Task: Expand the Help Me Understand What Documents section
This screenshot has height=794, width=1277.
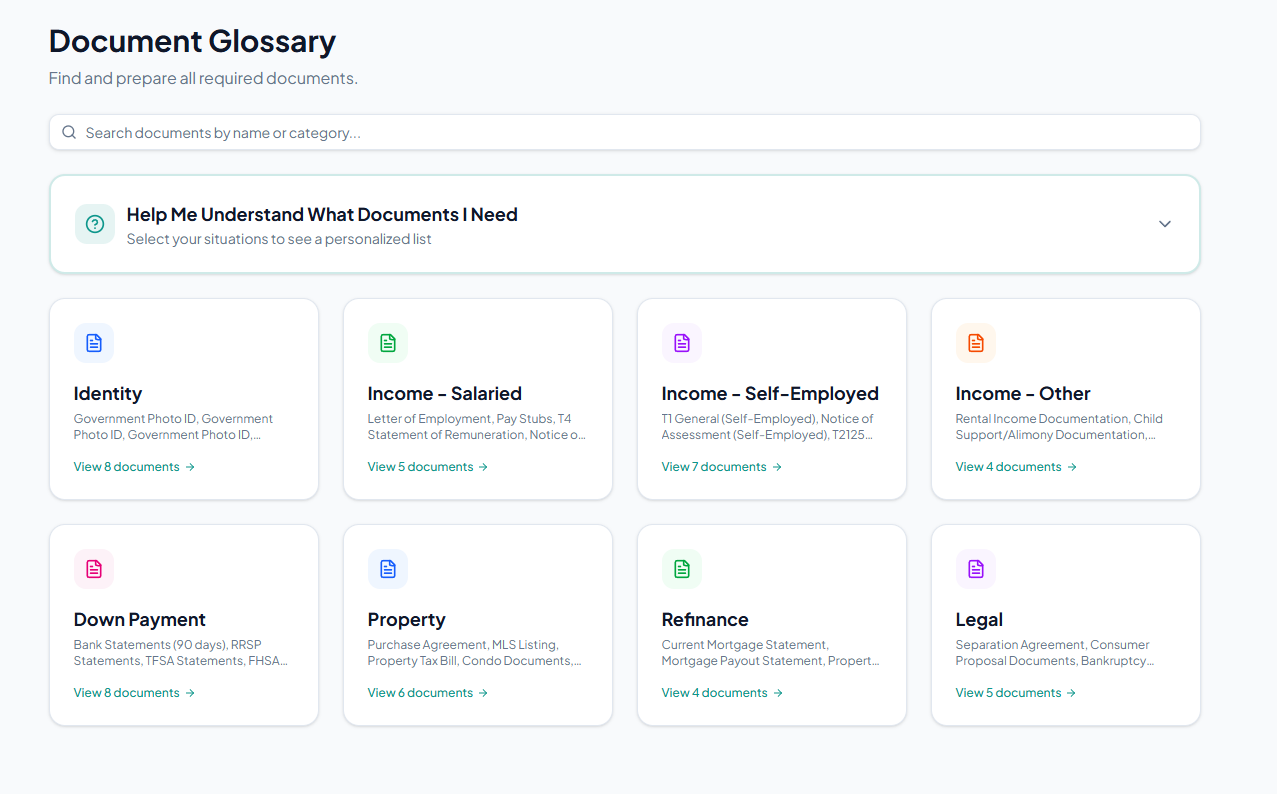Action: 321,214
